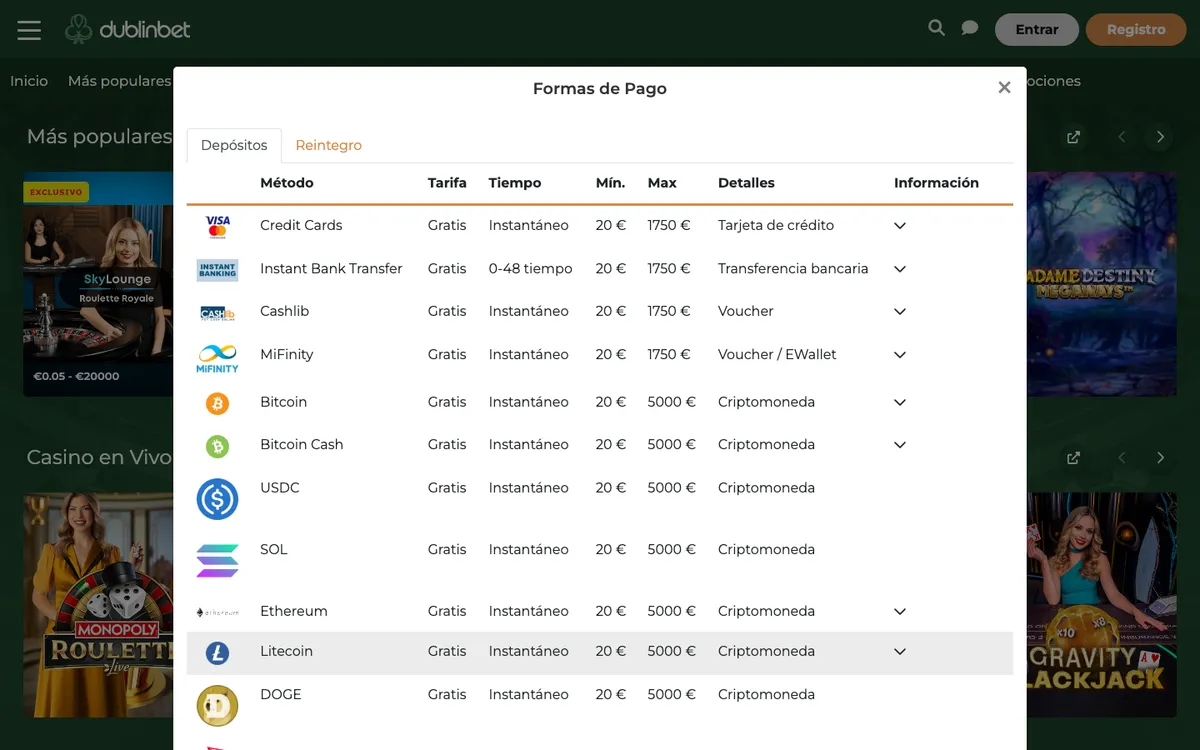This screenshot has height=750, width=1200.
Task: Open the chat bubble icon
Action: pyautogui.click(x=969, y=28)
